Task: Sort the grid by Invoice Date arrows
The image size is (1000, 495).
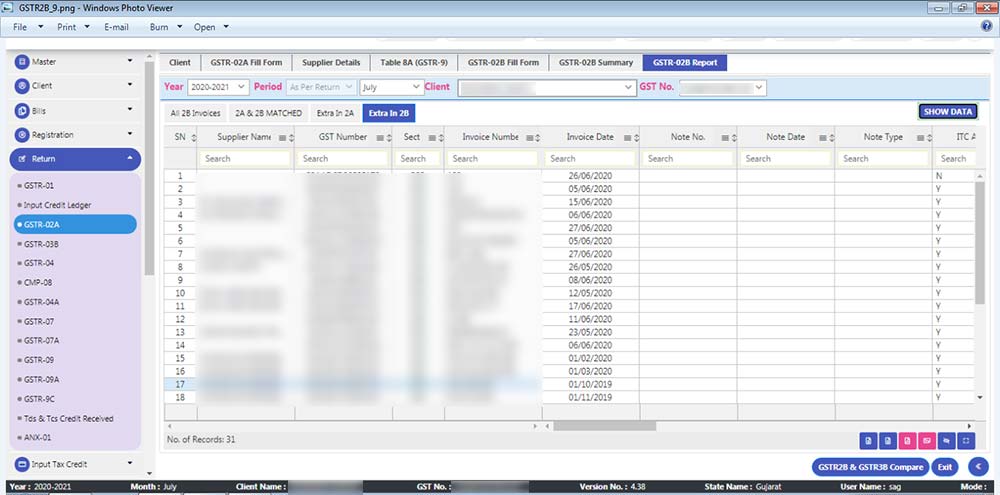Action: point(629,137)
